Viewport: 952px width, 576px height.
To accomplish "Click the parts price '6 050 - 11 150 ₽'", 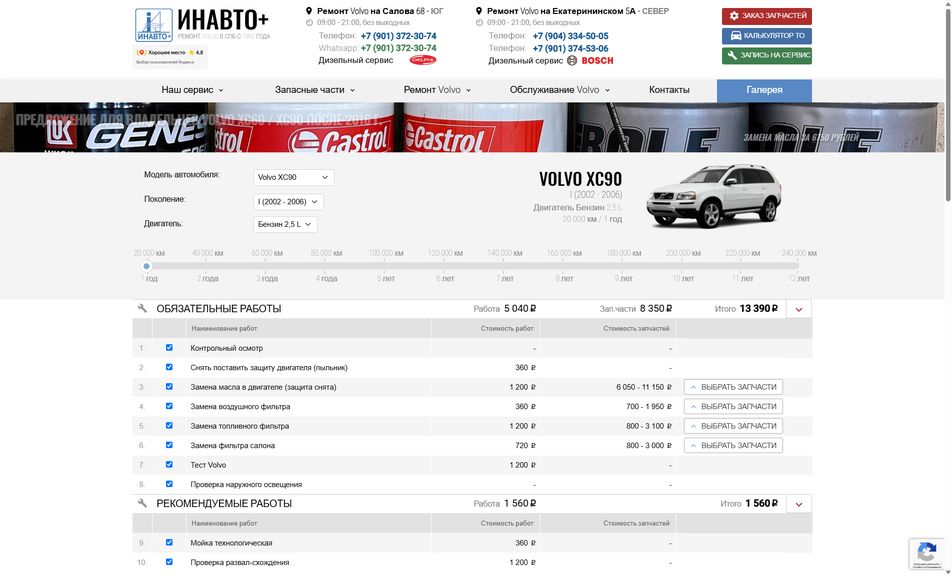I will tap(644, 387).
